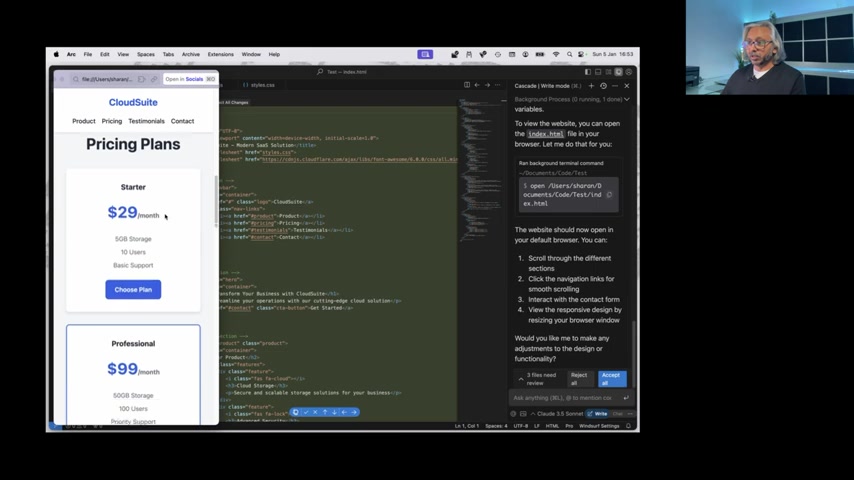Screen dimensions: 854x480
Task: Click the copy link icon in Arc
Action: pyautogui.click(x=154, y=79)
